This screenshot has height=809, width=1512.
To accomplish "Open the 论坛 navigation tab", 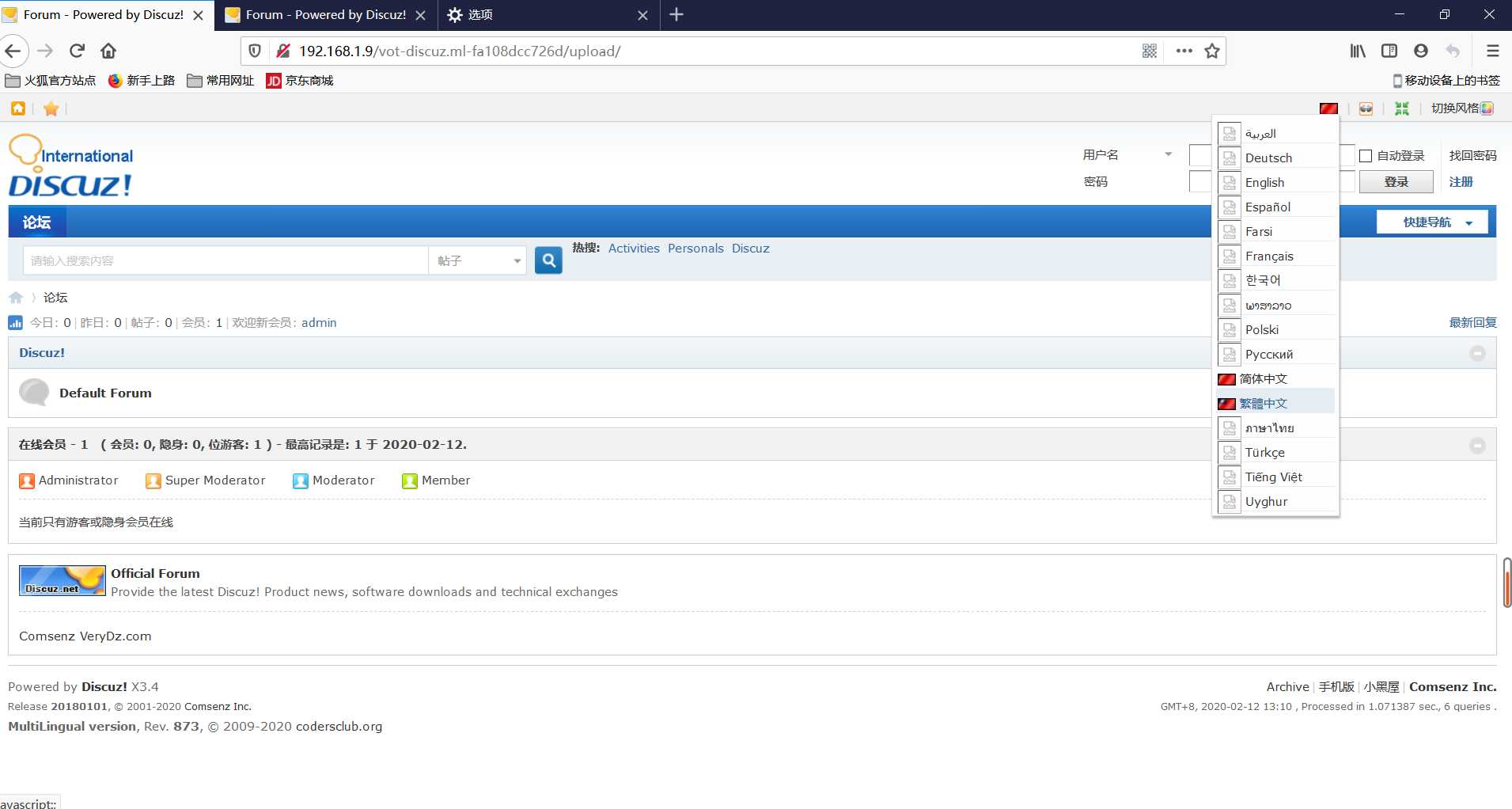I will point(37,222).
